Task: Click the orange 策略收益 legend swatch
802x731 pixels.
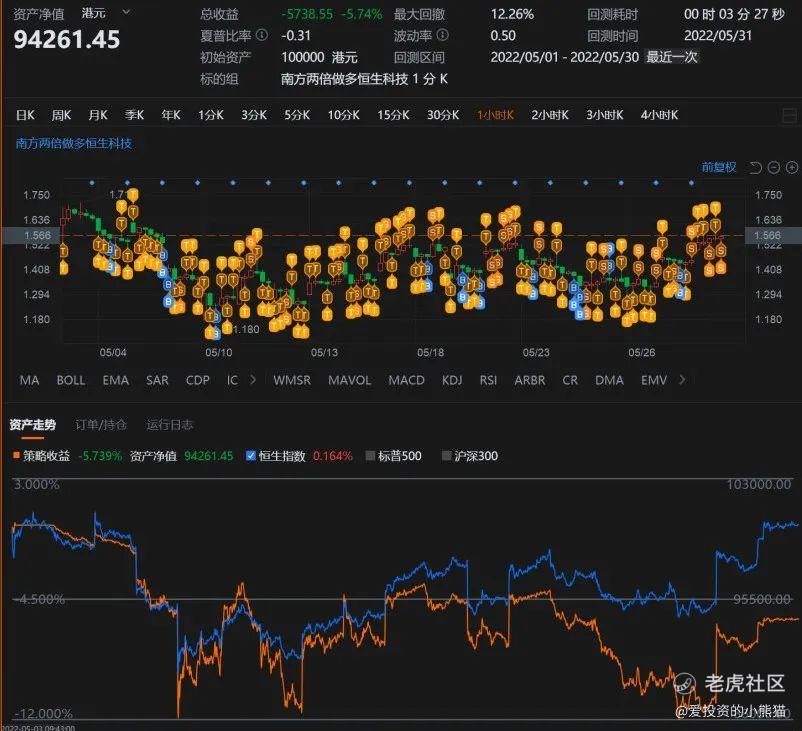Action: (x=16, y=455)
